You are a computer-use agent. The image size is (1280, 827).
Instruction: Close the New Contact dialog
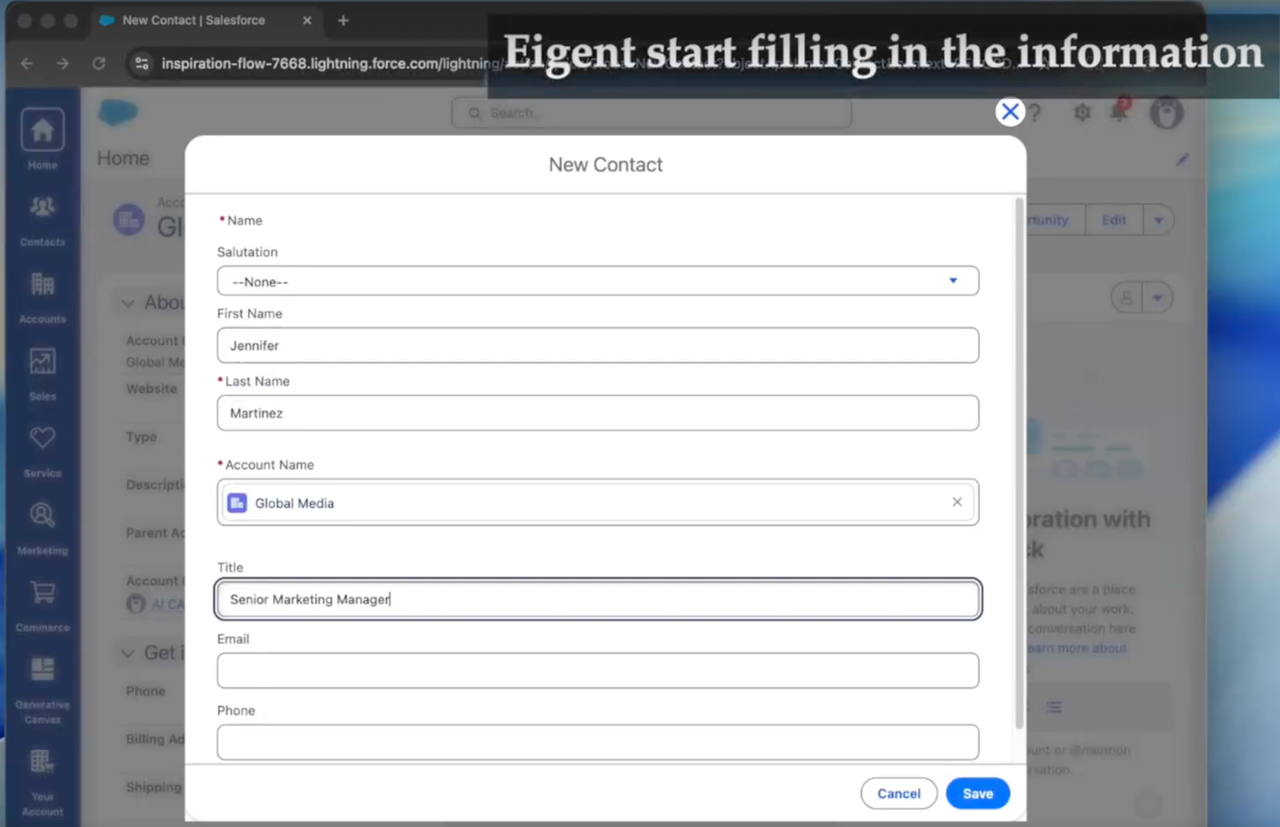1010,112
